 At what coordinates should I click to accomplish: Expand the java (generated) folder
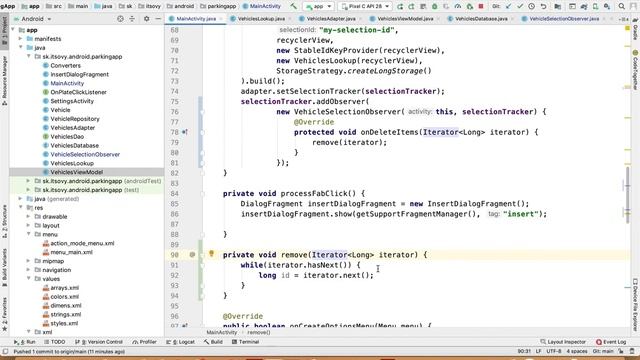[20, 199]
